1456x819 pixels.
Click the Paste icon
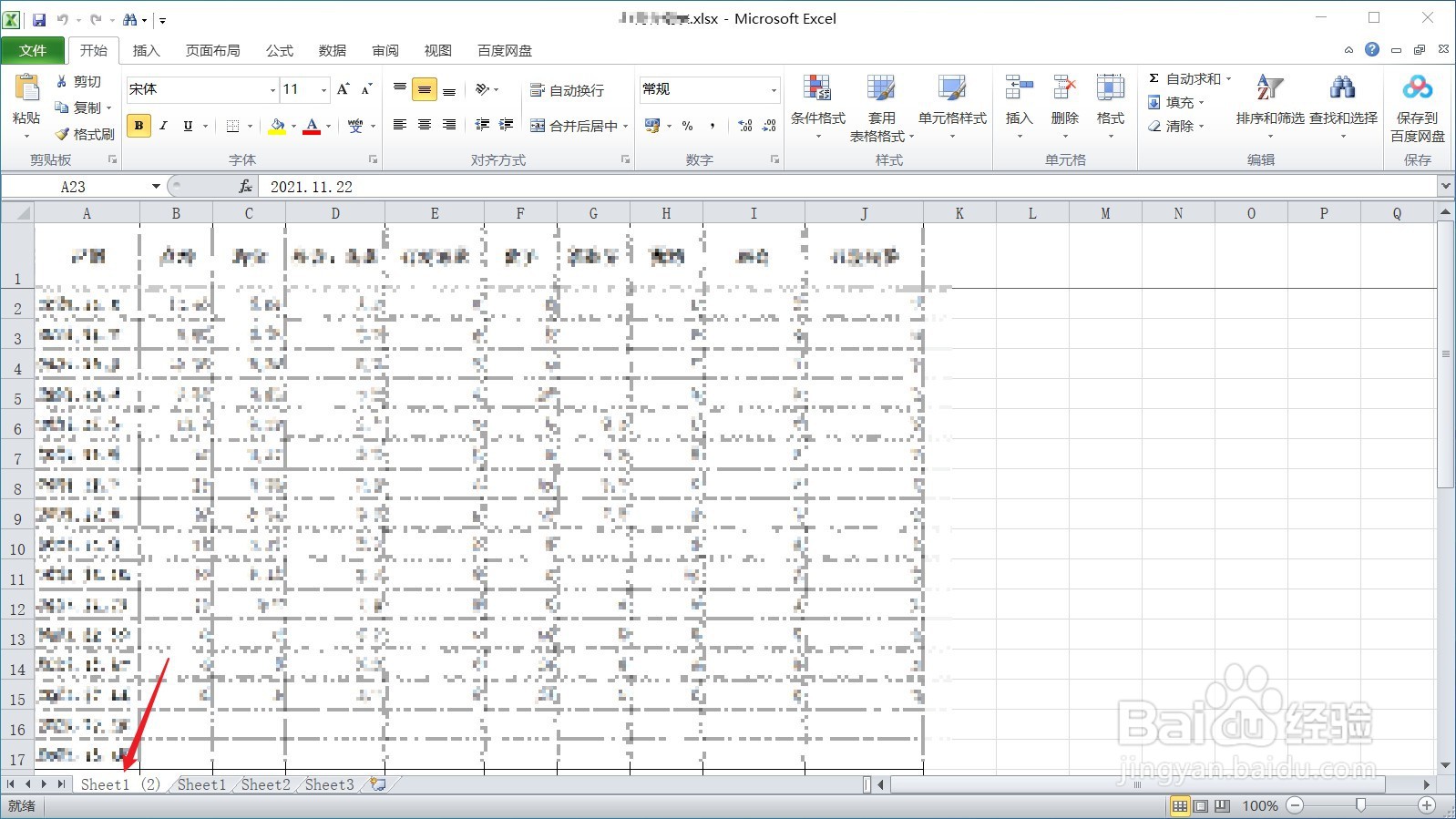tap(26, 88)
